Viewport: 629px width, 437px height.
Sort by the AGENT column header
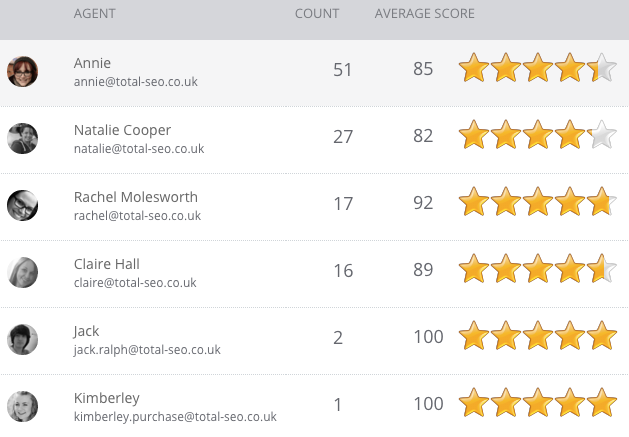click(95, 14)
